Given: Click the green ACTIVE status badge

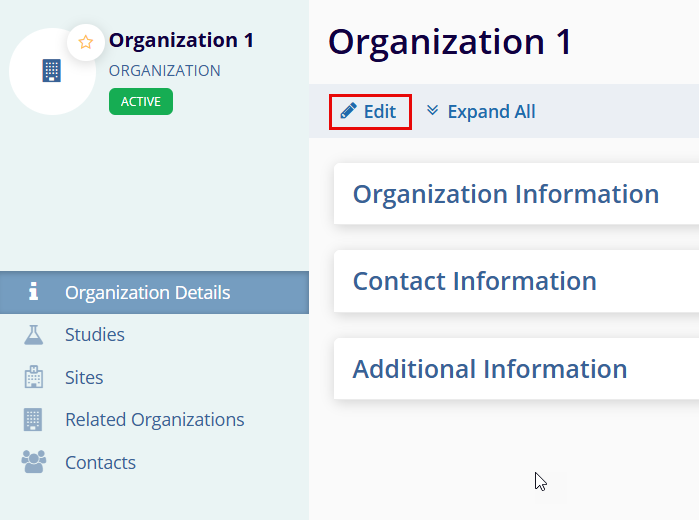Looking at the screenshot, I should coord(140,101).
